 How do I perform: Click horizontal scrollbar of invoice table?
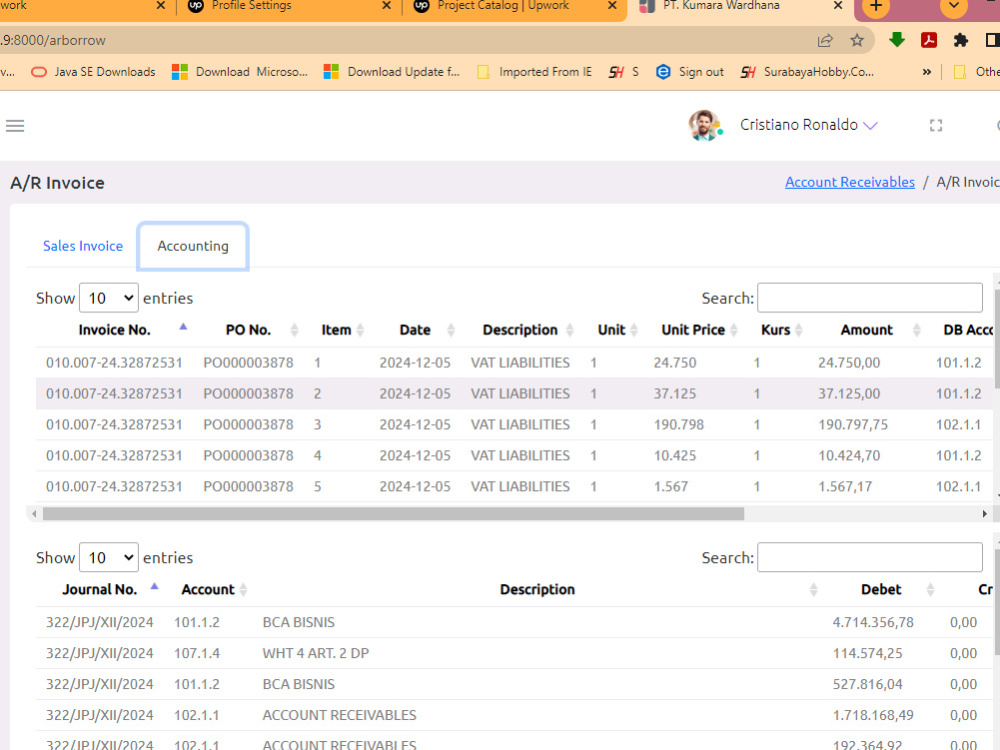point(393,513)
